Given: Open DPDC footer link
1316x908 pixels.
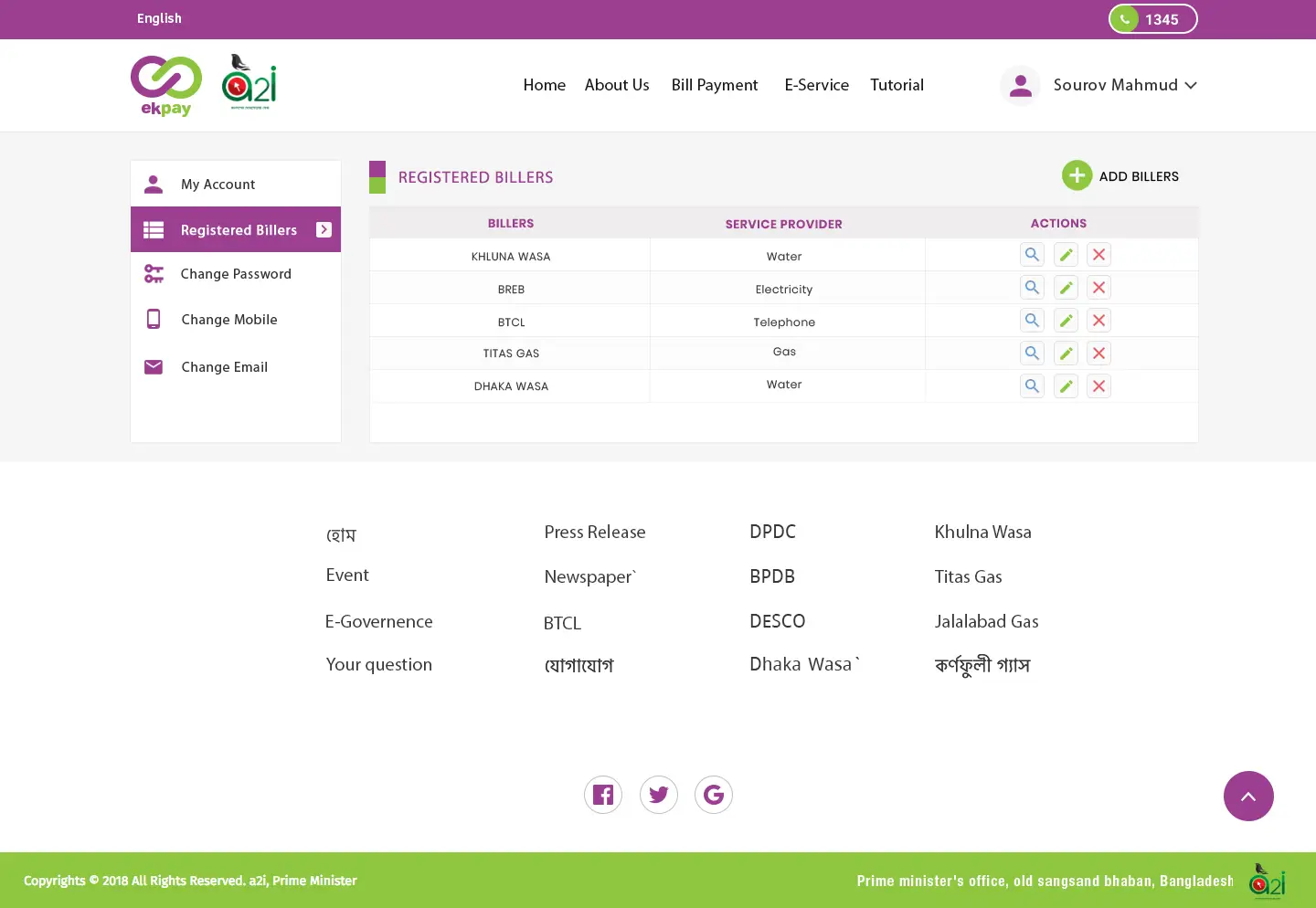Looking at the screenshot, I should [x=772, y=532].
